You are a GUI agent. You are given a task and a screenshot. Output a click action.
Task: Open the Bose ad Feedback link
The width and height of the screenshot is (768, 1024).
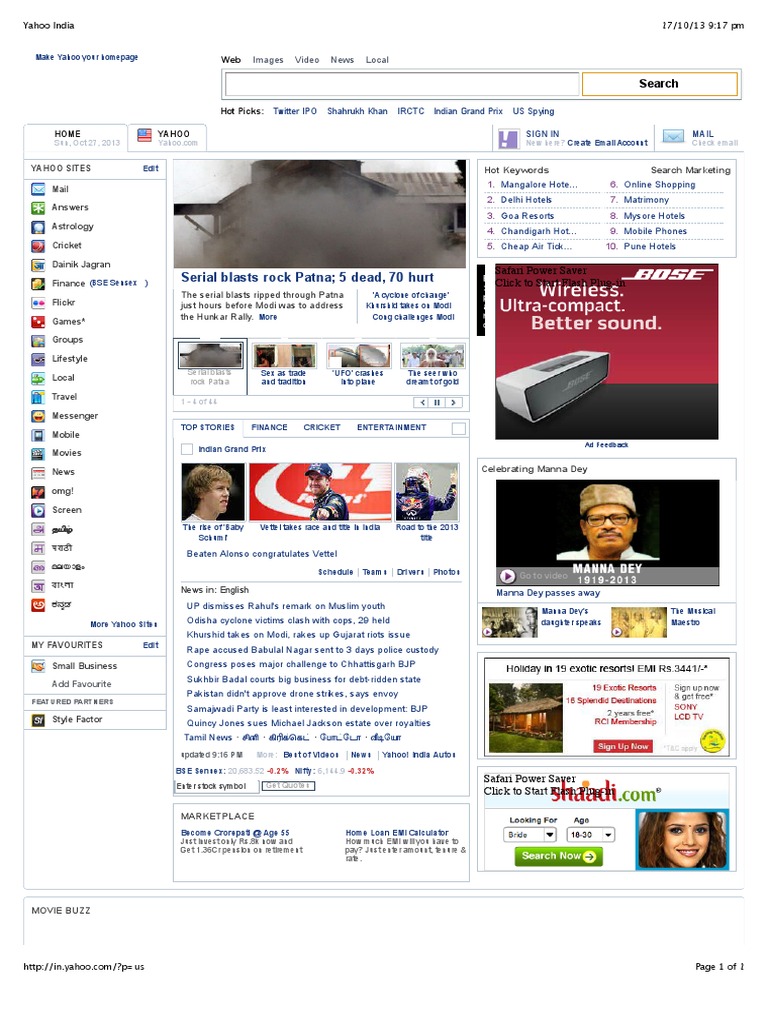click(x=607, y=445)
